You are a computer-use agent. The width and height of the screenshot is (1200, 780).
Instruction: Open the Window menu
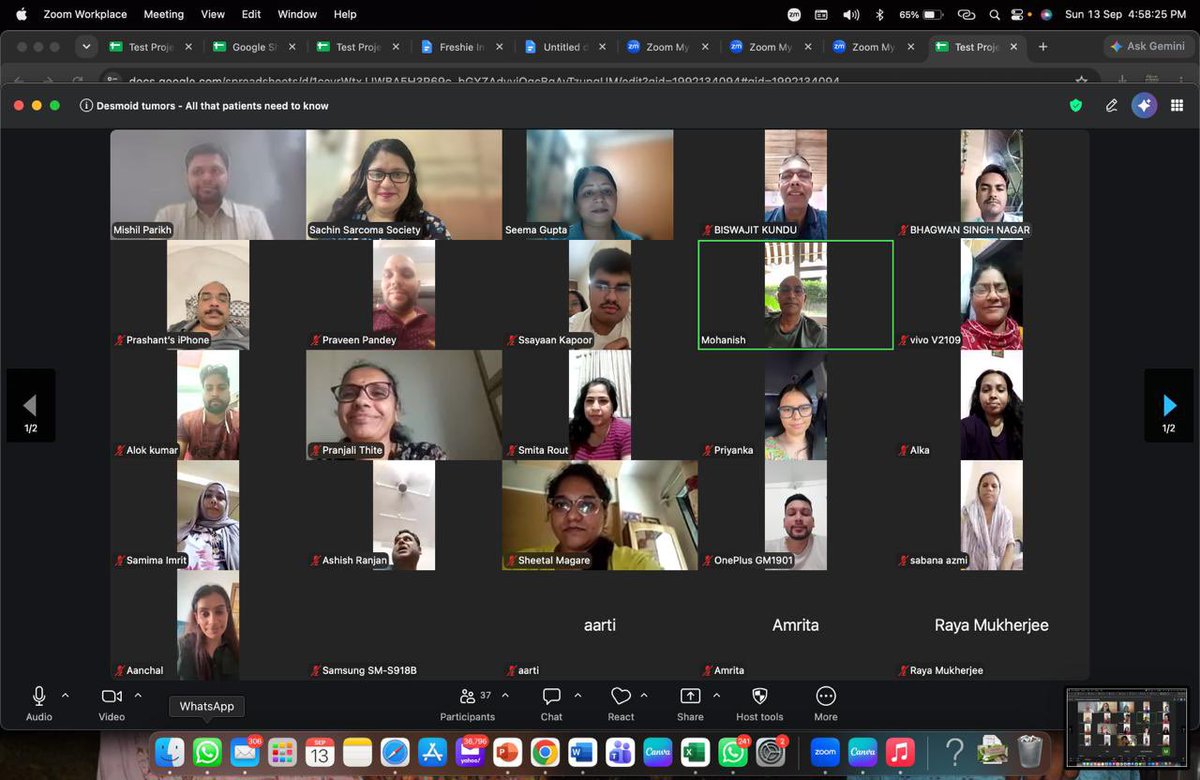pos(297,15)
